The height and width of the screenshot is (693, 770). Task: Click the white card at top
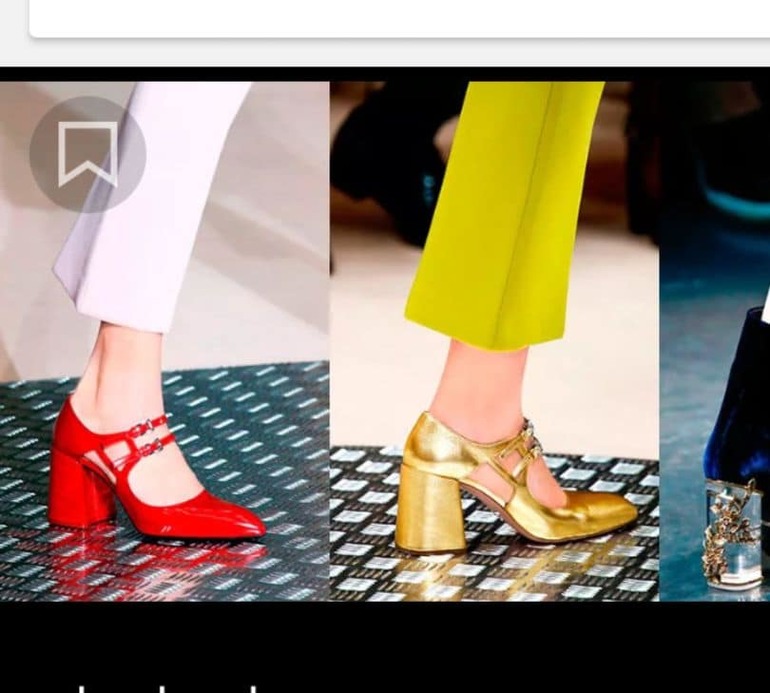tap(400, 17)
